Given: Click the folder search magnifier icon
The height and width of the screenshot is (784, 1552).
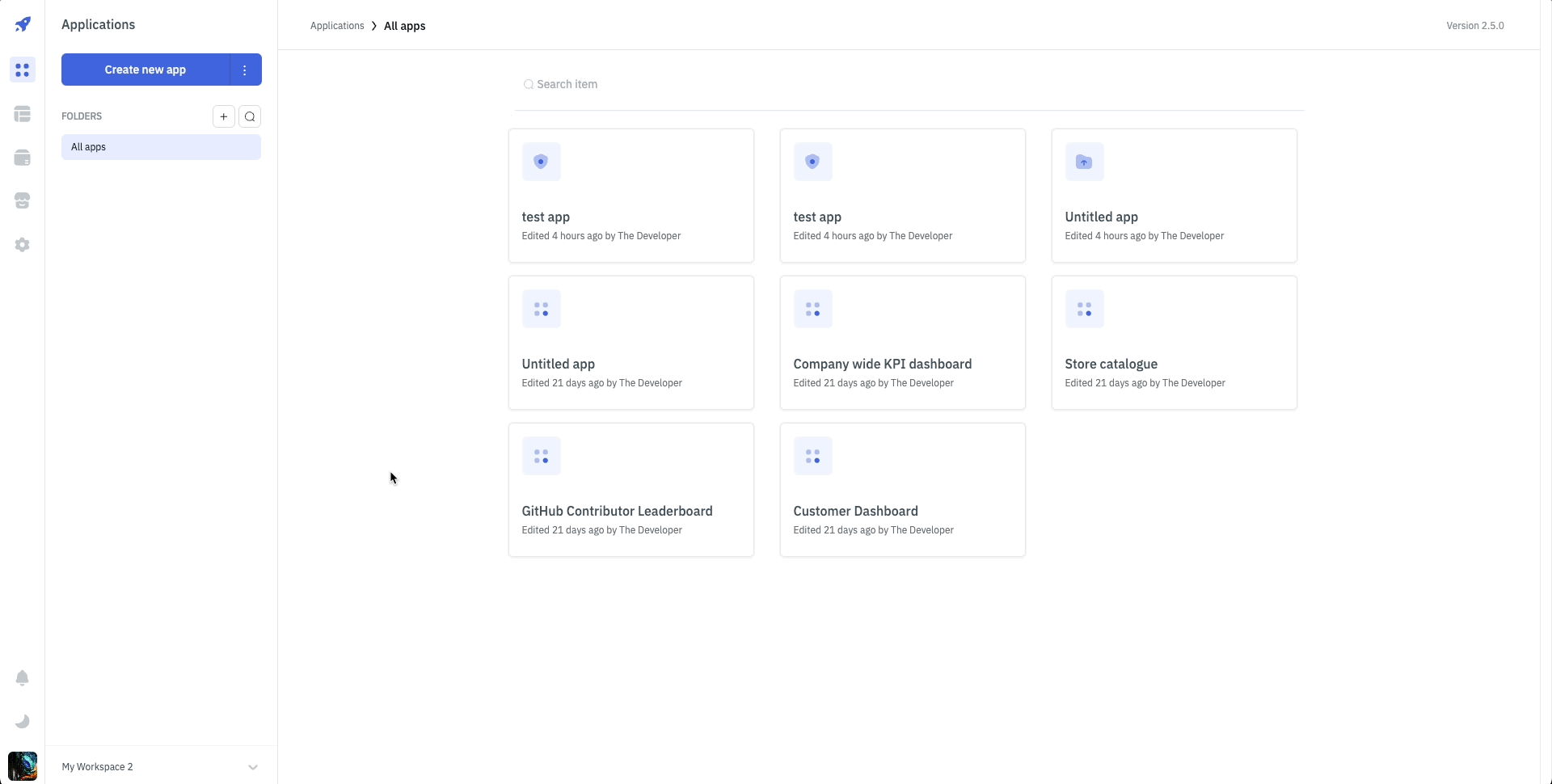Looking at the screenshot, I should pyautogui.click(x=250, y=116).
